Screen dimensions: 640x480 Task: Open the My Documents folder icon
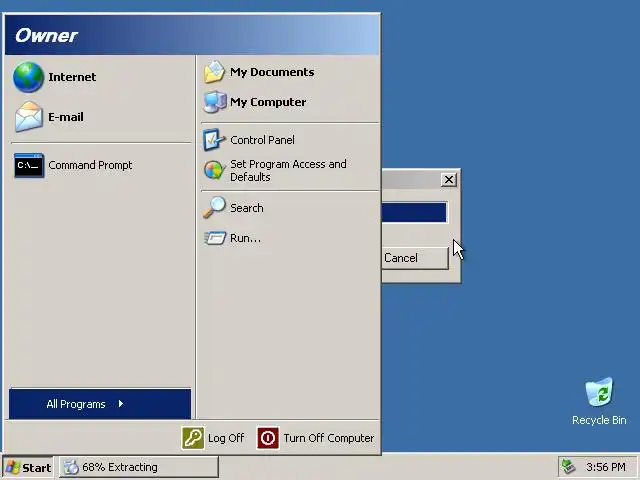214,72
